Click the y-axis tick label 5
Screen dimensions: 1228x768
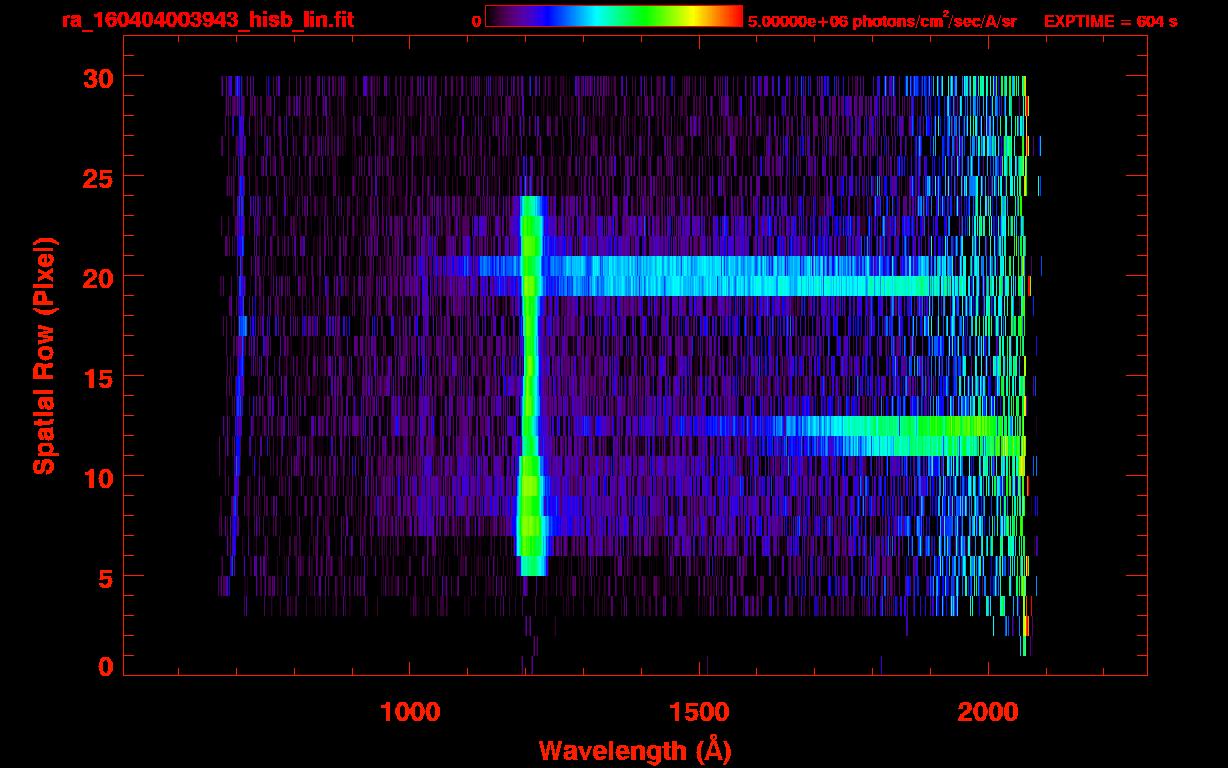103,577
